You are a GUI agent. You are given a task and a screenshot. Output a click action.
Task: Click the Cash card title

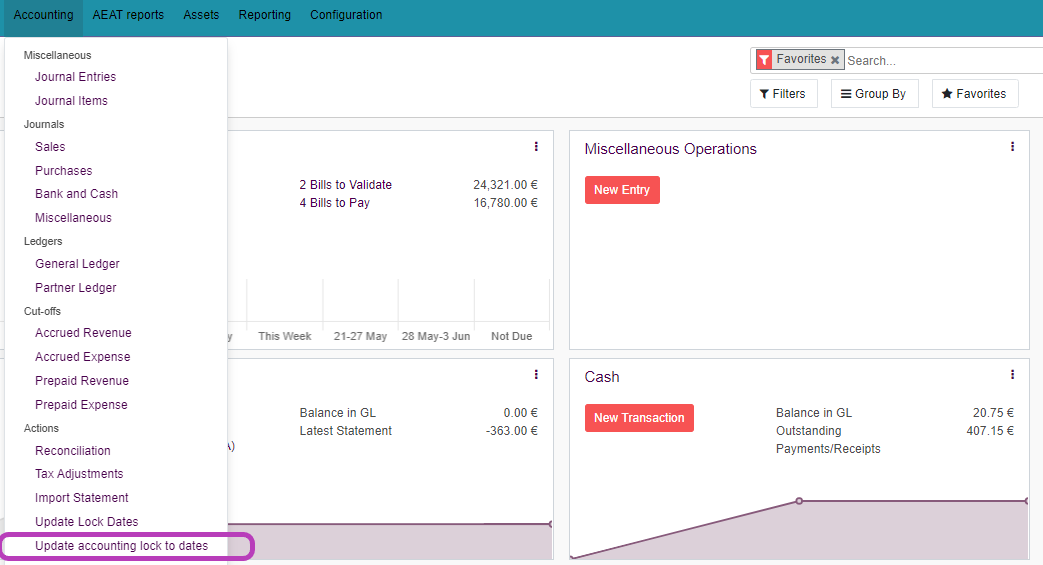[602, 377]
